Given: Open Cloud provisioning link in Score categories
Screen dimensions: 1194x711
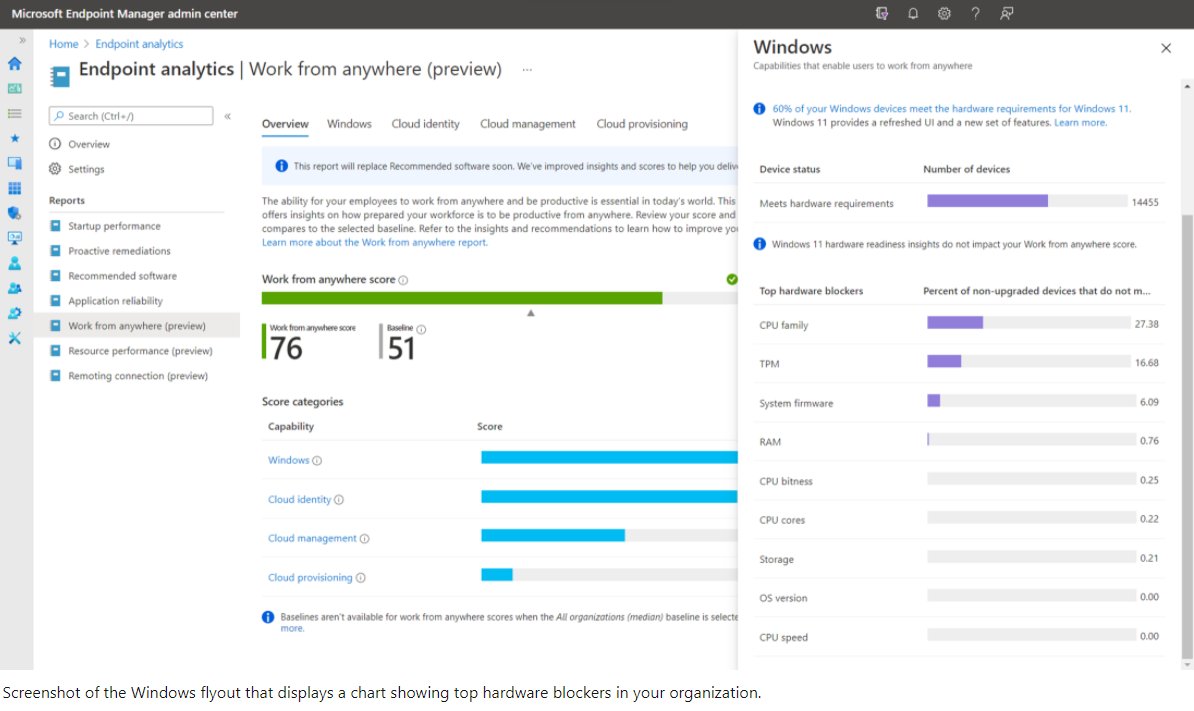Looking at the screenshot, I should click(x=310, y=578).
